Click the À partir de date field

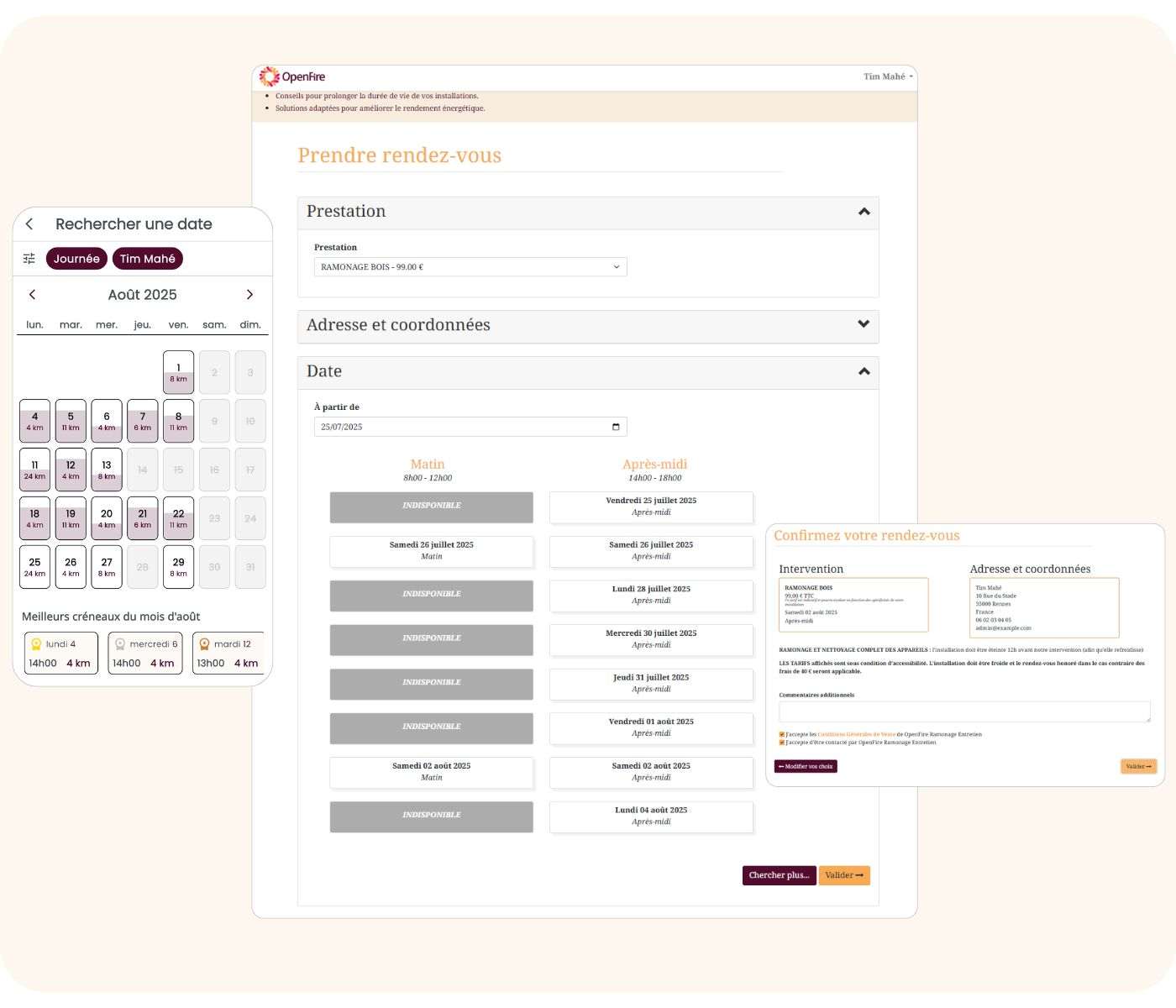[x=470, y=427]
